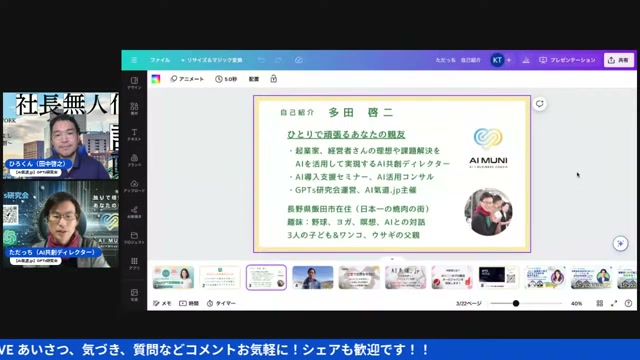Open the デザイン sidebar tab
Image resolution: width=640 pixels, height=360 pixels.
(134, 83)
